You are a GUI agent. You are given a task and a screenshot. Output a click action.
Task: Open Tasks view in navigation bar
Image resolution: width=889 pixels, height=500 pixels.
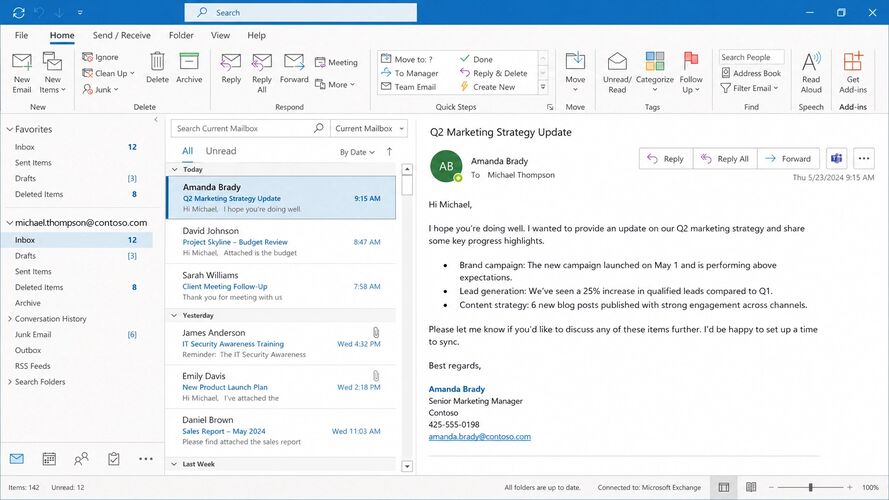[113, 459]
